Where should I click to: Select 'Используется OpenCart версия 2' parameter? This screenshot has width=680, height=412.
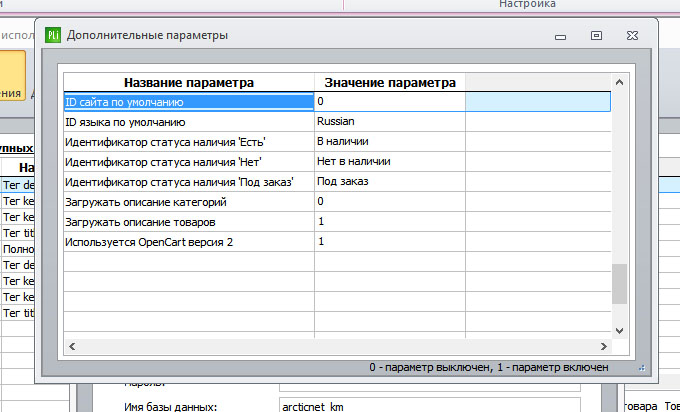click(189, 242)
